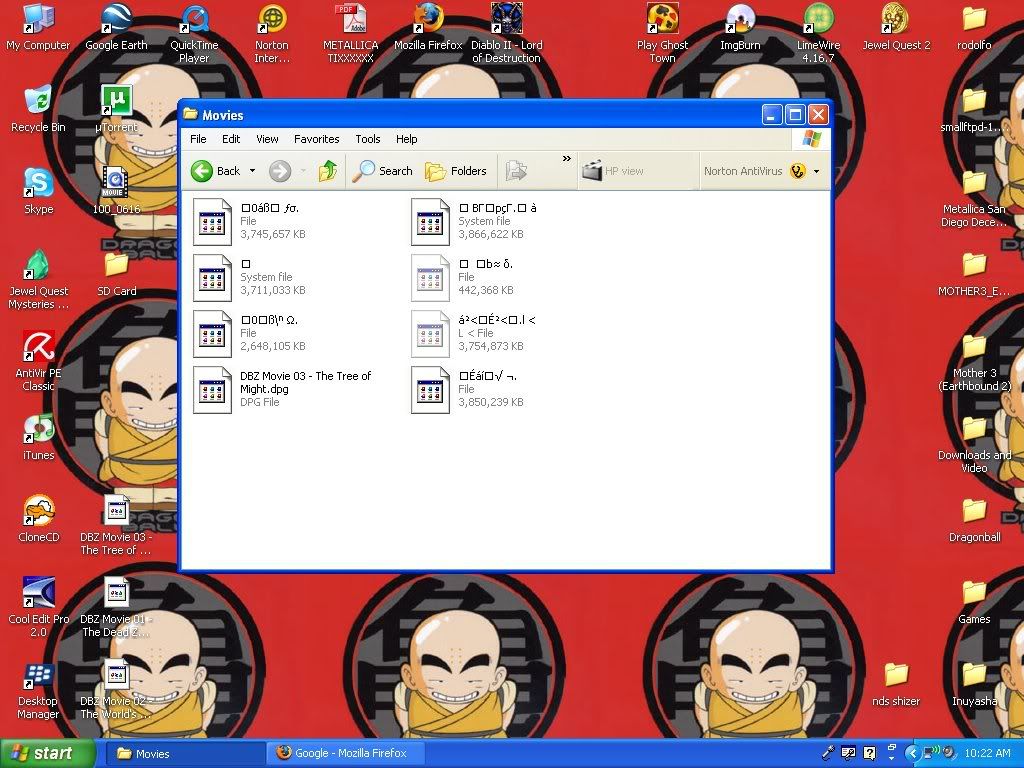Image resolution: width=1024 pixels, height=768 pixels.
Task: Click the Back arrow in Movies window
Action: (x=202, y=171)
